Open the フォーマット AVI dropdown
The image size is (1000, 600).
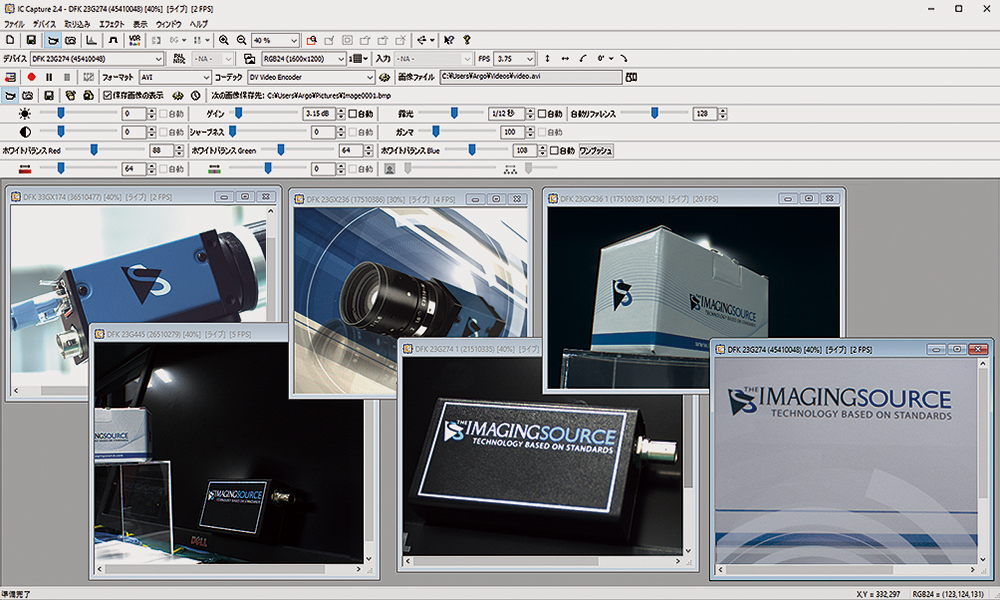coord(175,77)
